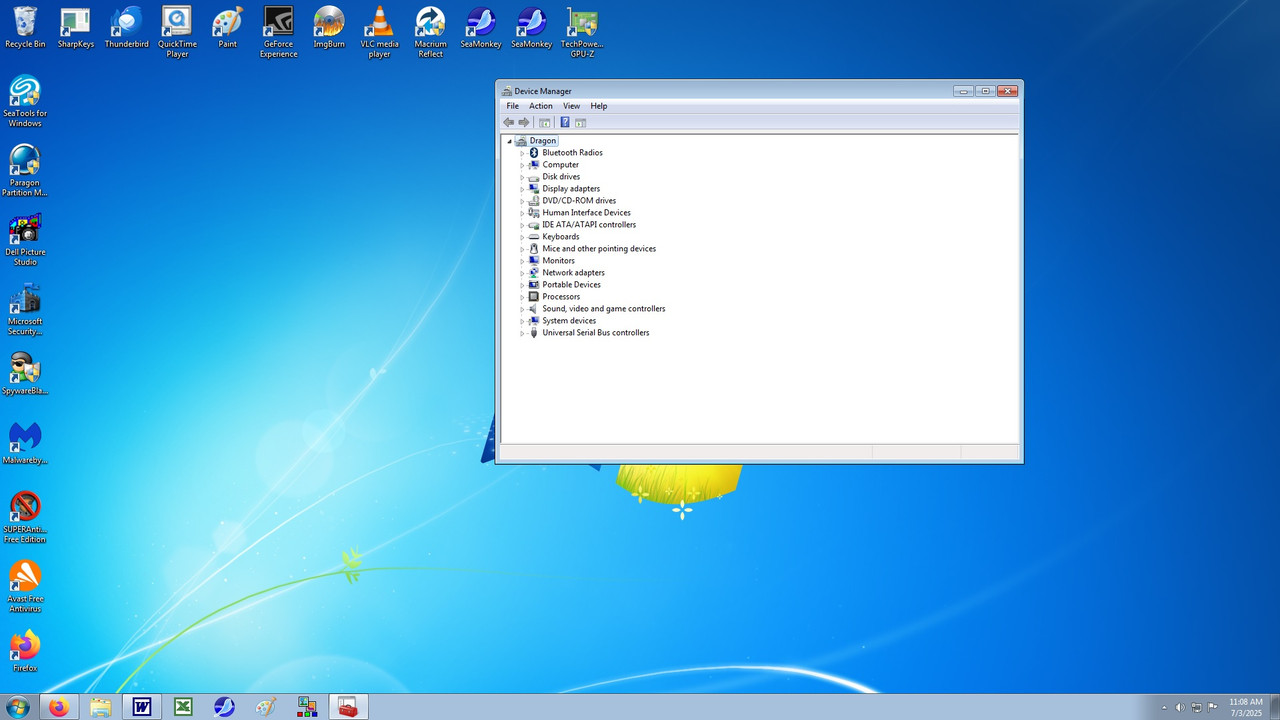Click the Word icon on taskbar
This screenshot has width=1280, height=720.
pyautogui.click(x=142, y=707)
